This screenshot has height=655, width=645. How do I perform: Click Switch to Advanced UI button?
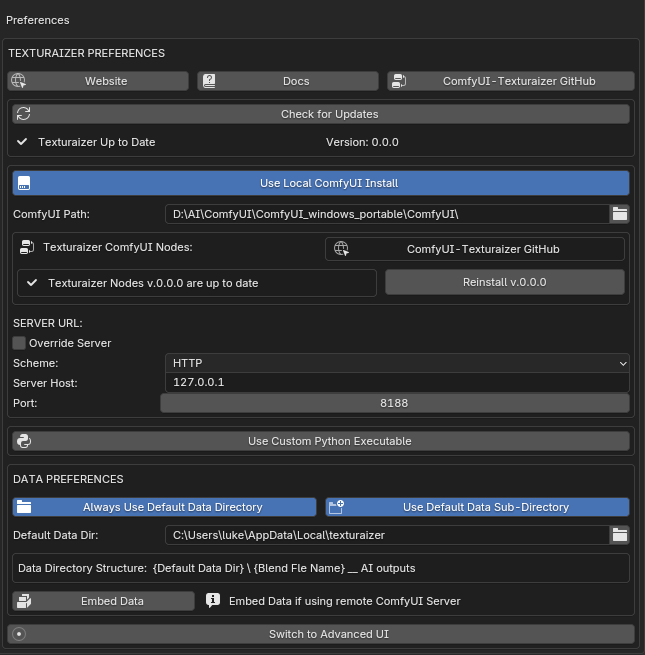point(321,634)
